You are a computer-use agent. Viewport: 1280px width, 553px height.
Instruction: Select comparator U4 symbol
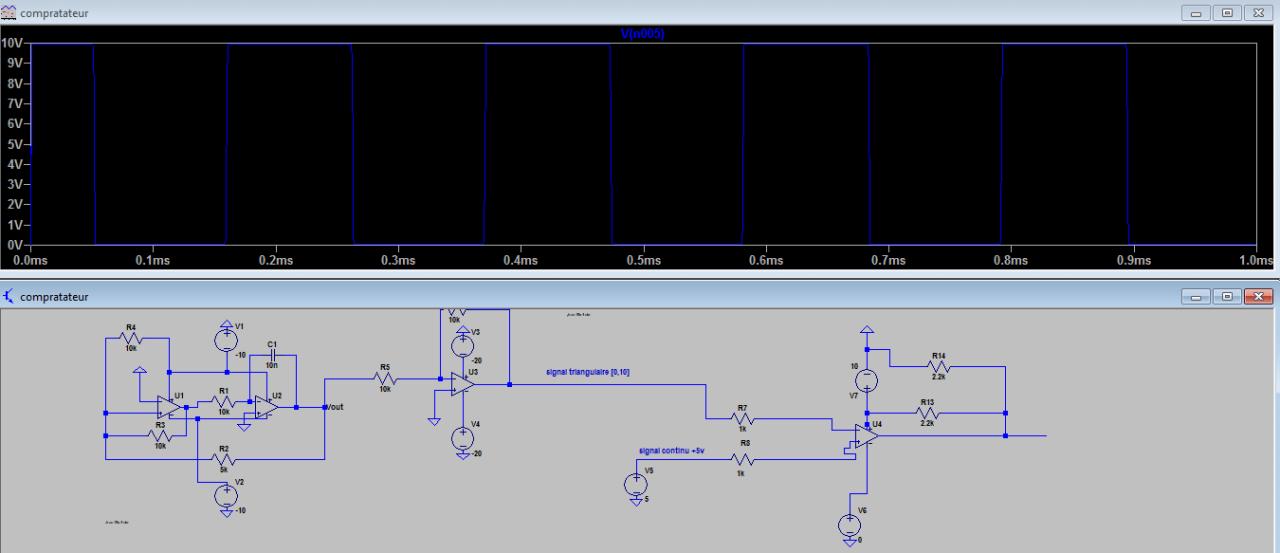click(x=866, y=436)
